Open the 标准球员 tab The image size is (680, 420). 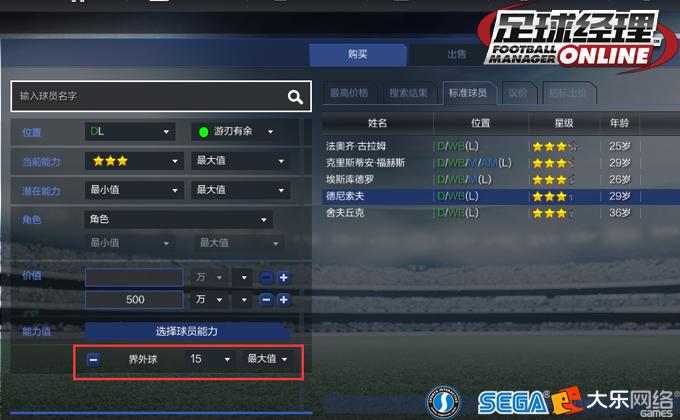point(468,93)
